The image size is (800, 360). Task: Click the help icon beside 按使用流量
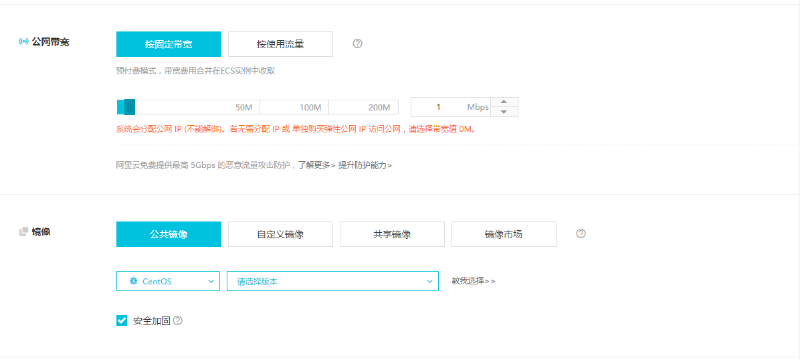[357, 44]
